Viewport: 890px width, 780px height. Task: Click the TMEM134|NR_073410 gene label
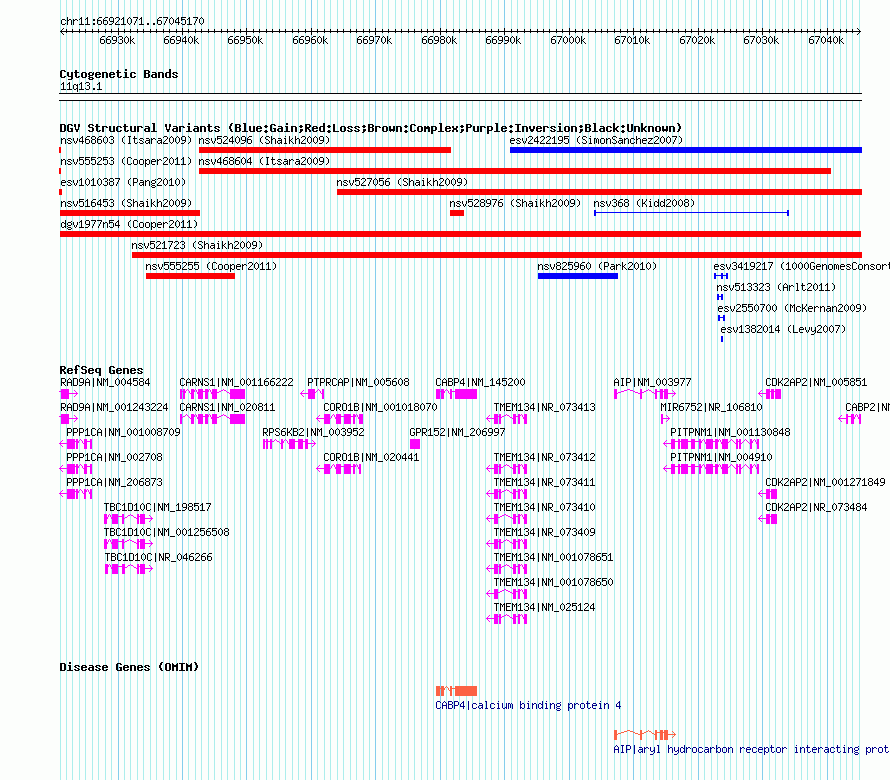click(x=544, y=507)
